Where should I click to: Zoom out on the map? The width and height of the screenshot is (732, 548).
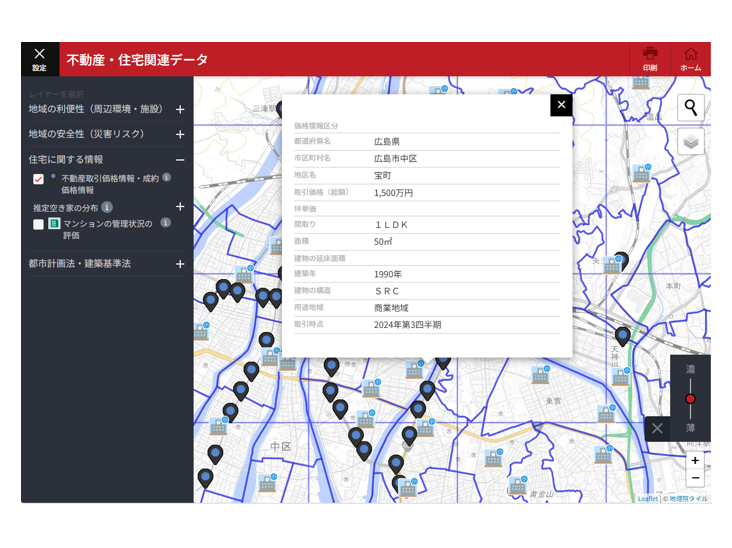point(695,478)
